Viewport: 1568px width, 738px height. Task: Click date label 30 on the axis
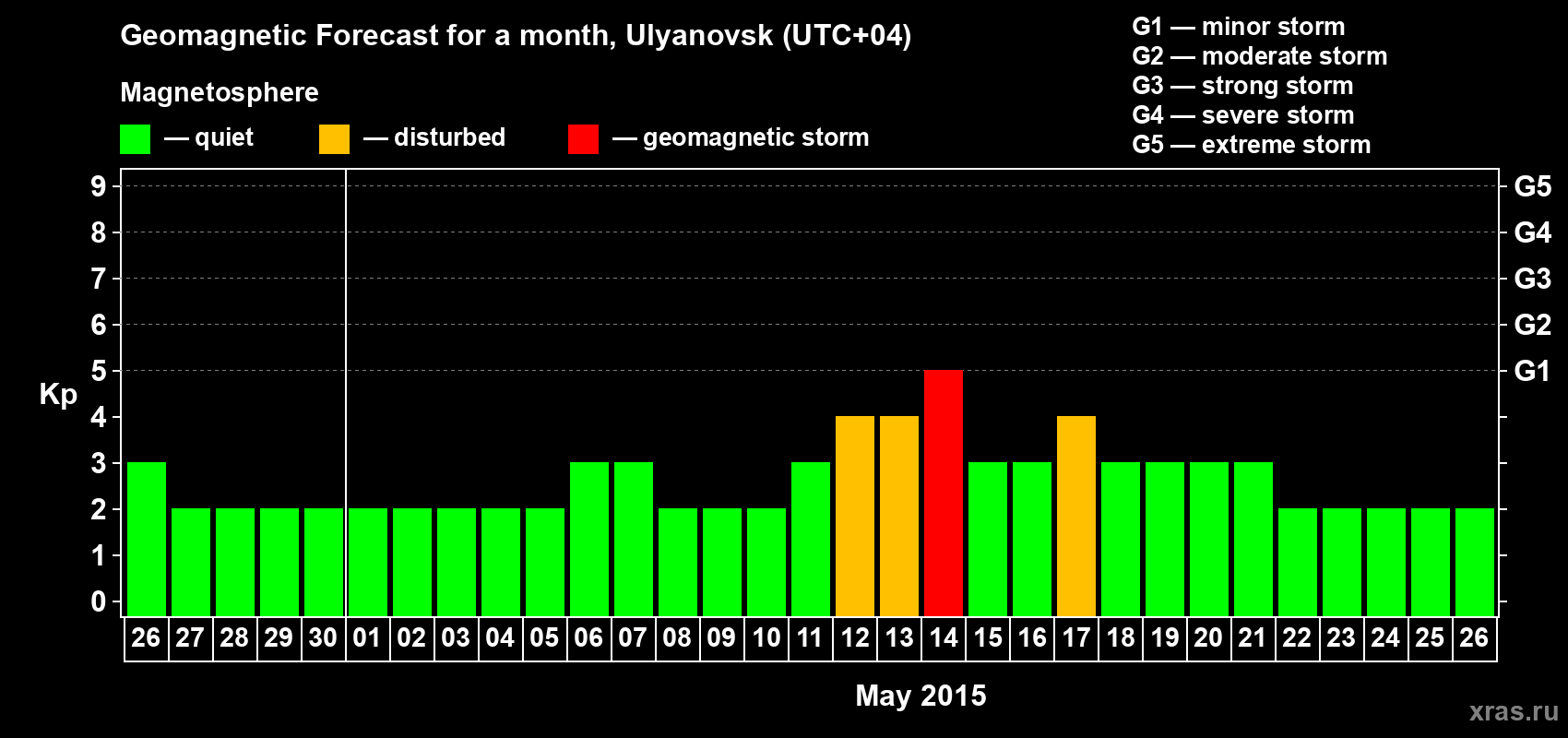(x=323, y=638)
